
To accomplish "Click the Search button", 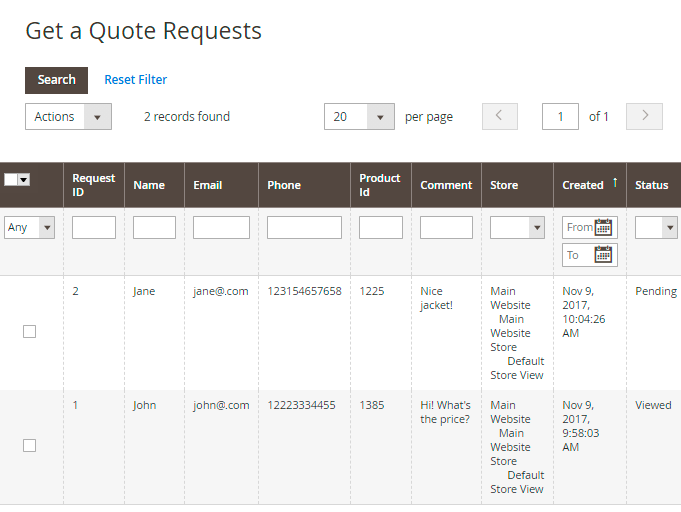I will [56, 80].
